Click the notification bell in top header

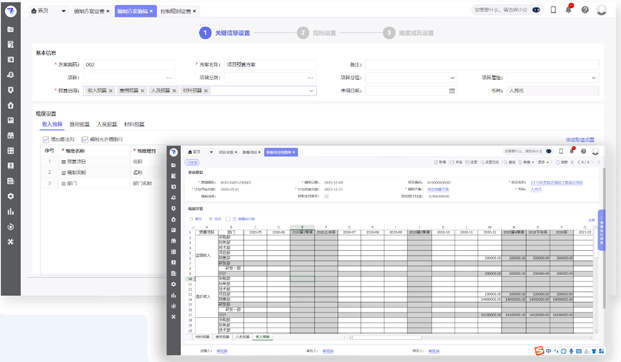[x=569, y=10]
